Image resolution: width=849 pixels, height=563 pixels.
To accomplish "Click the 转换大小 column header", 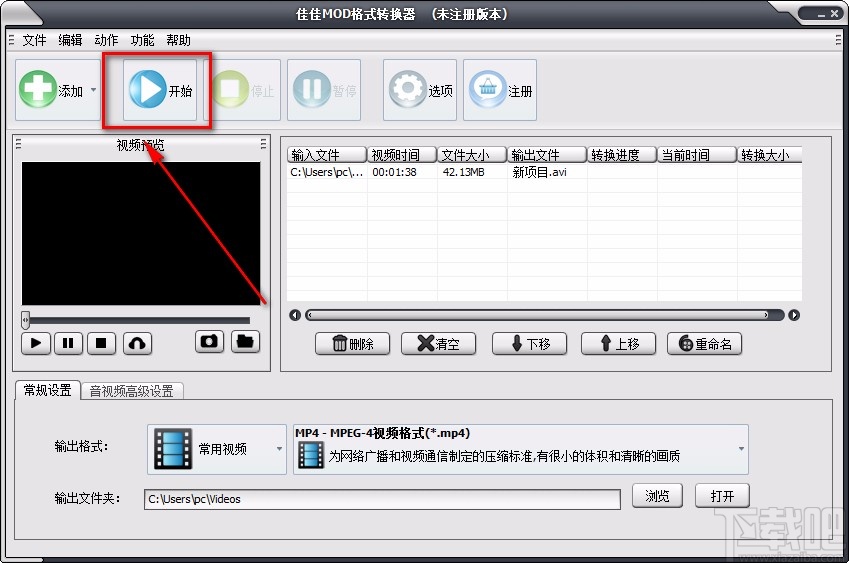I will 770,155.
